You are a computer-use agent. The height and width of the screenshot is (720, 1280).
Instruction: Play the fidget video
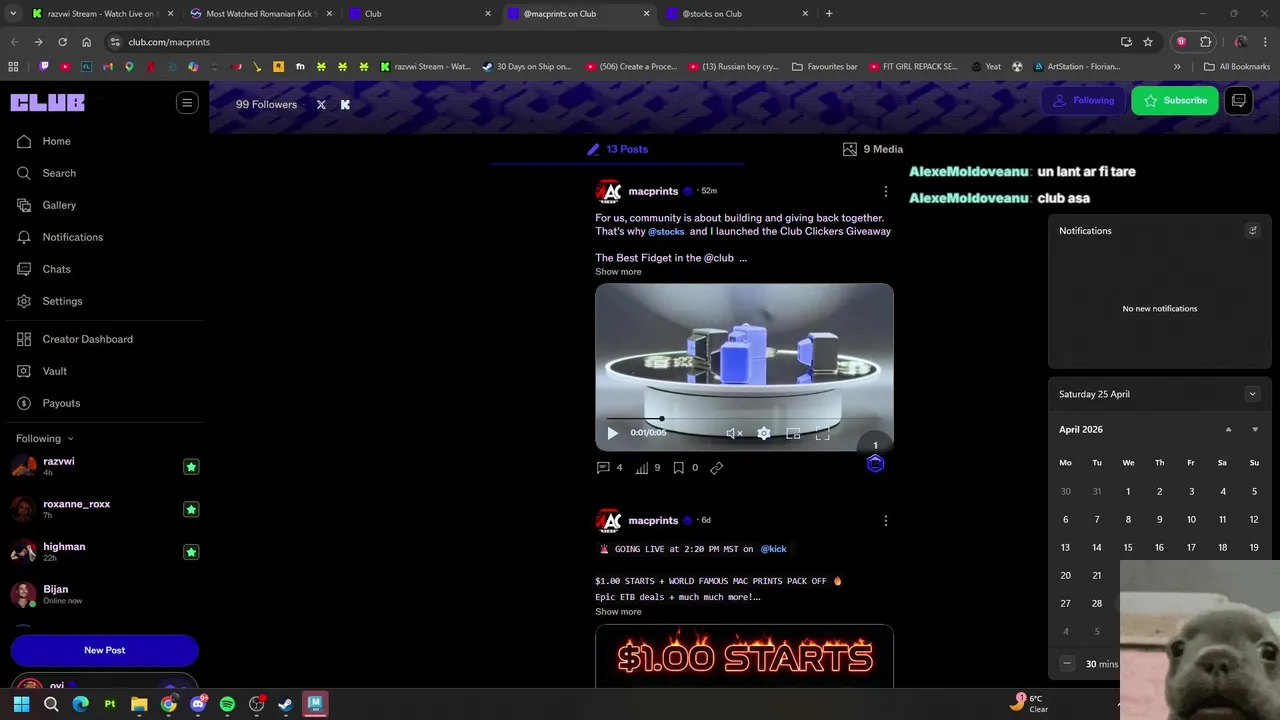point(612,433)
